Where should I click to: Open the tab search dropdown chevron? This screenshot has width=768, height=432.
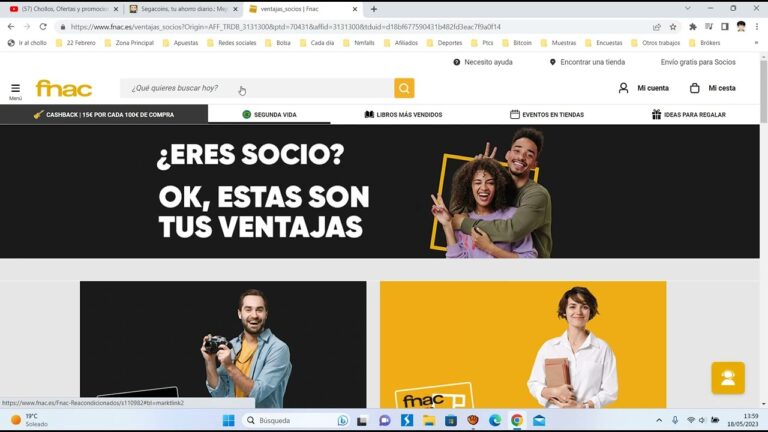[x=688, y=8]
